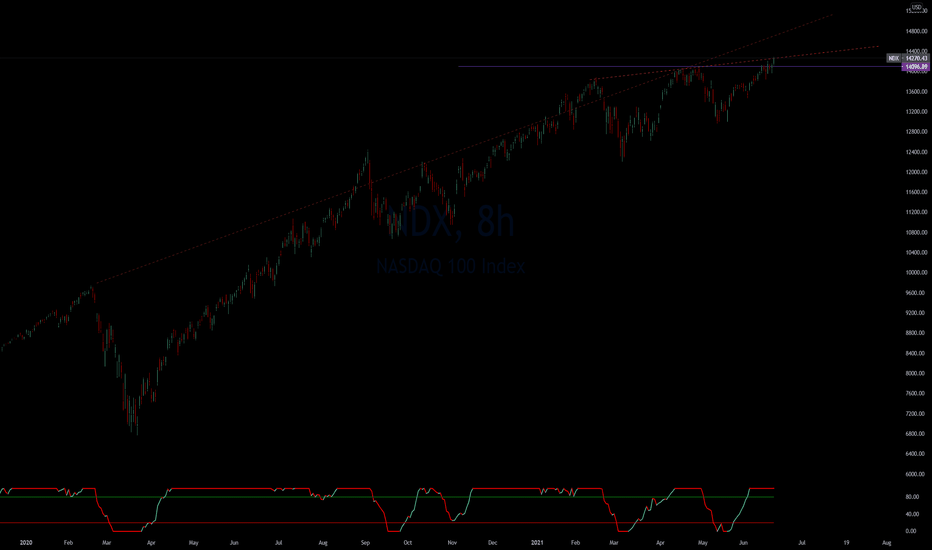Viewport: 932px width, 550px height.
Task: Click the 6000.00 price axis label
Action: coord(916,474)
